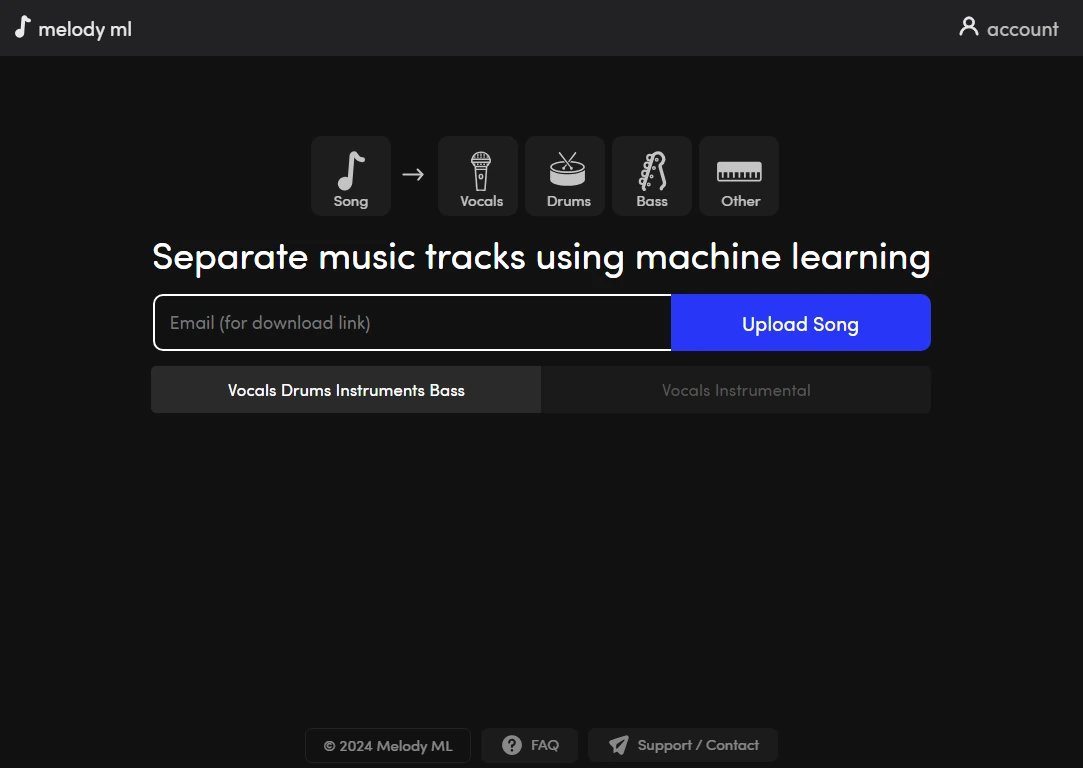Screen dimensions: 1083x768
Task: Click the account person icon
Action: (968, 27)
